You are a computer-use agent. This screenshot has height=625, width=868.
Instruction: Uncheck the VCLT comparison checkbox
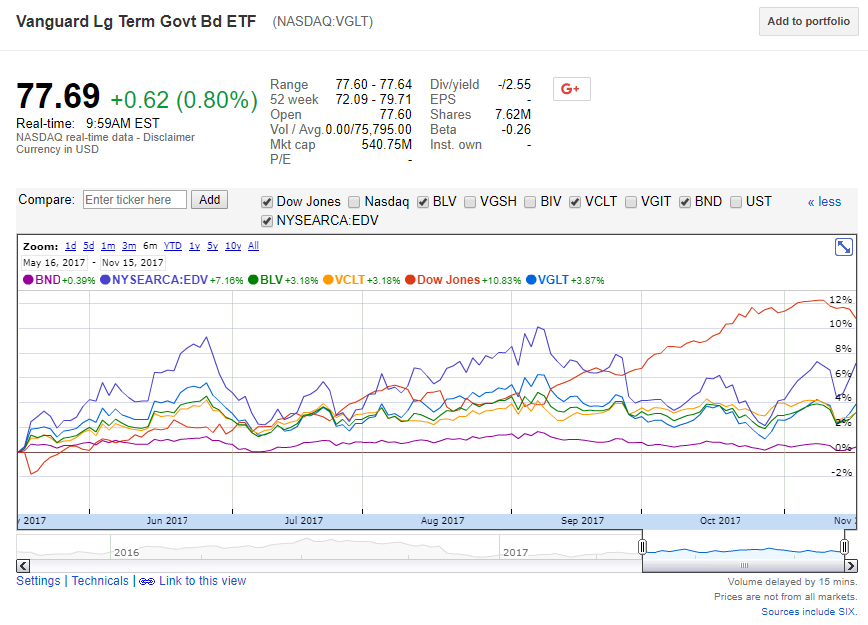pos(575,202)
